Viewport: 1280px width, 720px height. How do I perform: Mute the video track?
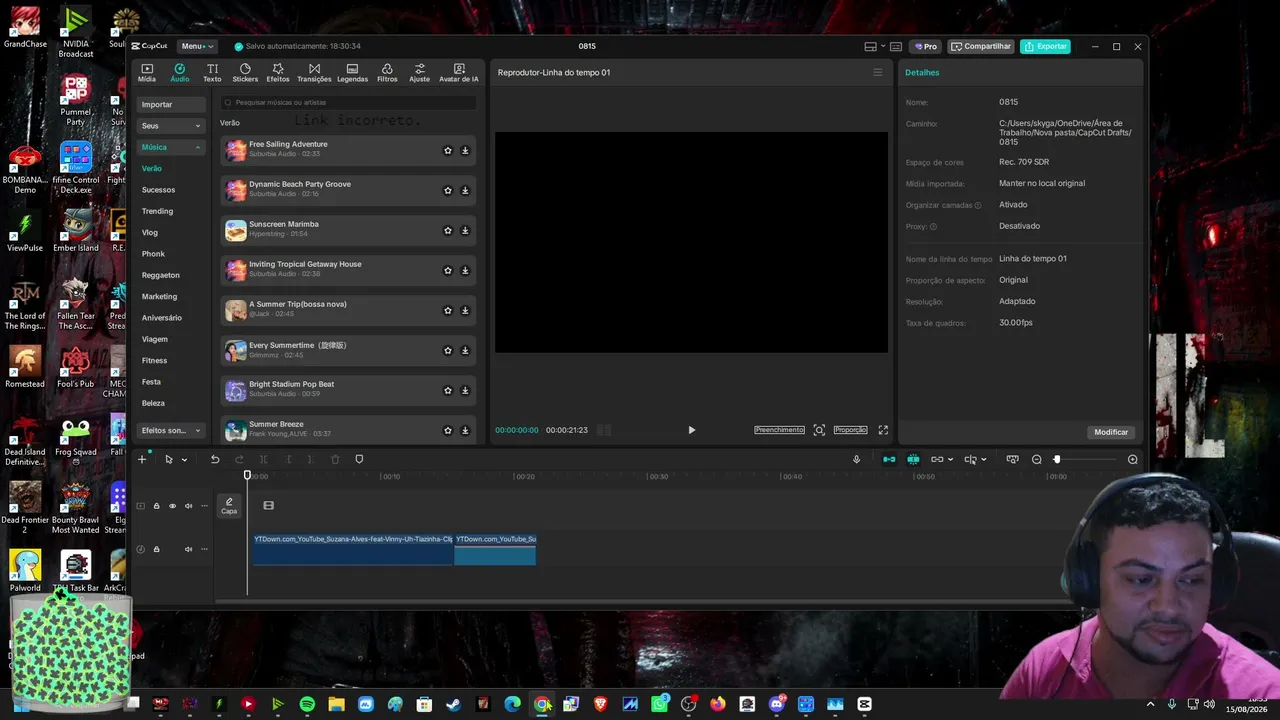(x=188, y=506)
